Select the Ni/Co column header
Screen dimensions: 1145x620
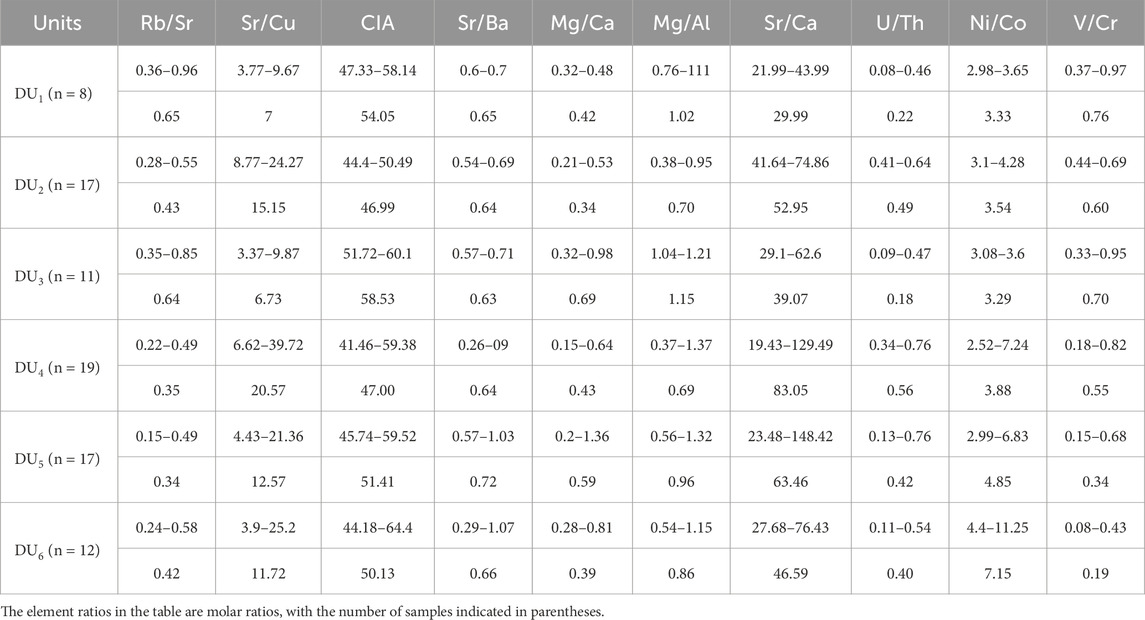click(x=997, y=23)
